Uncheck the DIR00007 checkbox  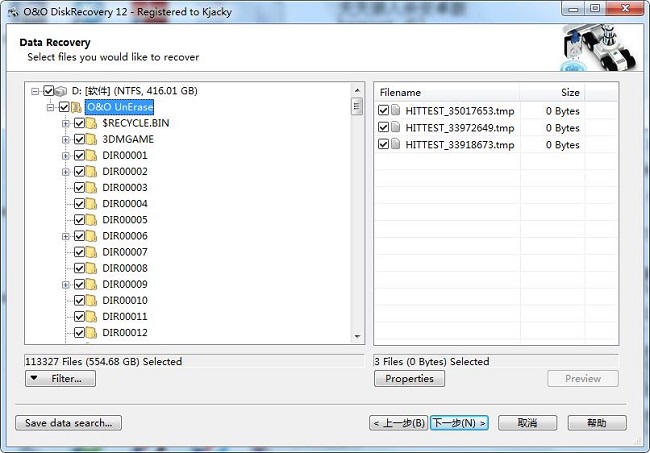click(x=79, y=252)
